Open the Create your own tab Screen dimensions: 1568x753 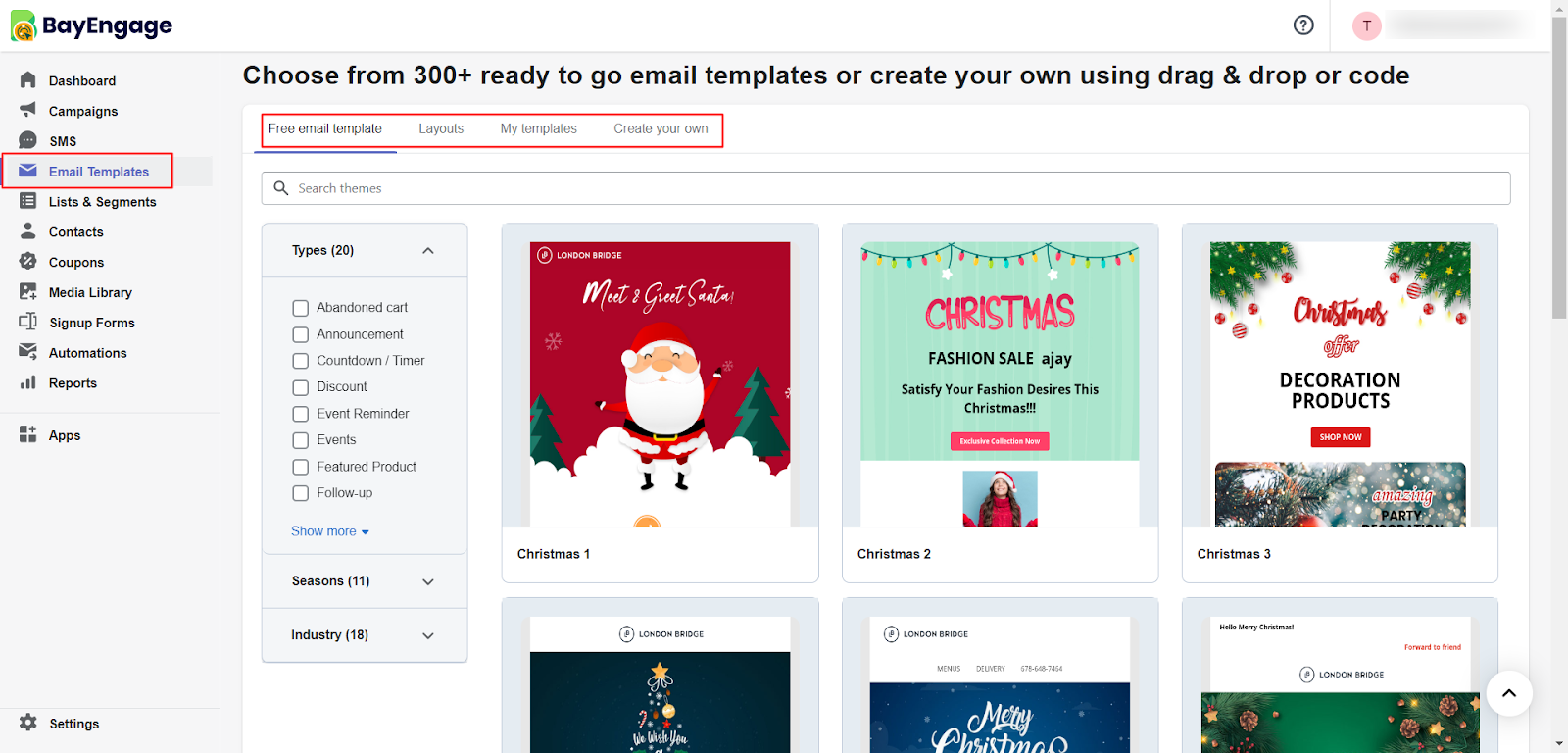[x=661, y=128]
